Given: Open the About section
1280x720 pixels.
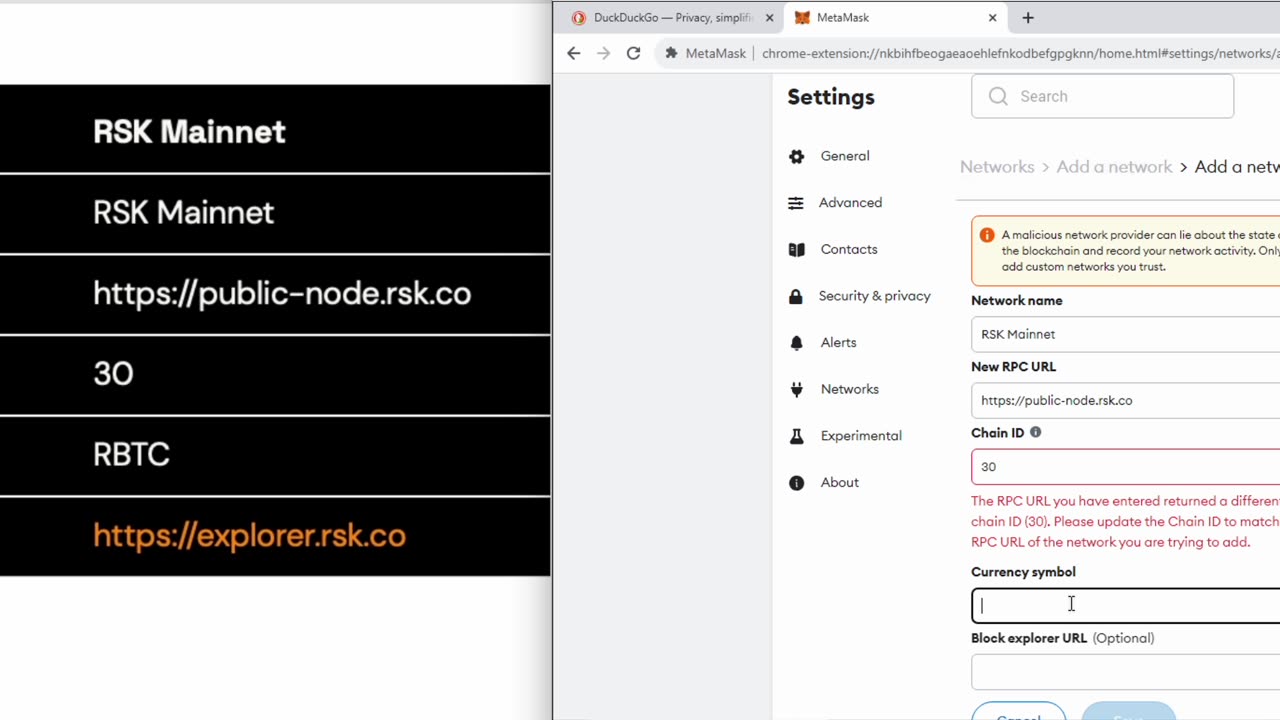Looking at the screenshot, I should [x=839, y=483].
